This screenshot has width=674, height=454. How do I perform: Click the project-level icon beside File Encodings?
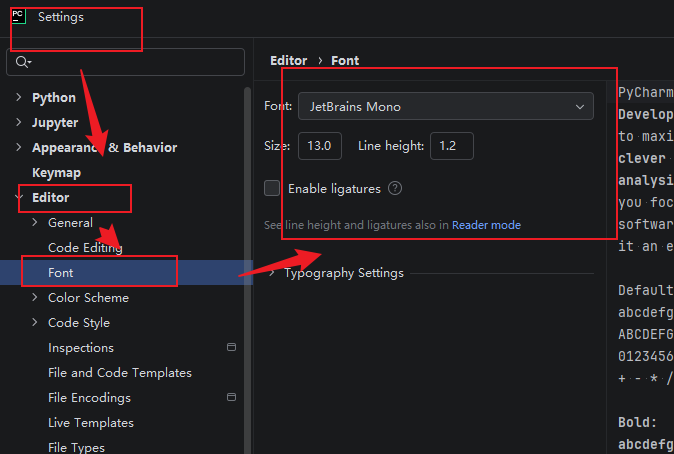tap(231, 397)
